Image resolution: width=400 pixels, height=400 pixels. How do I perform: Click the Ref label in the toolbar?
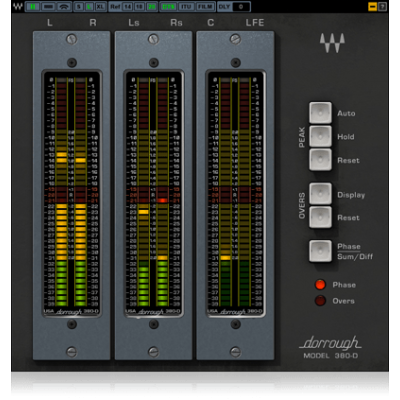pos(115,6)
